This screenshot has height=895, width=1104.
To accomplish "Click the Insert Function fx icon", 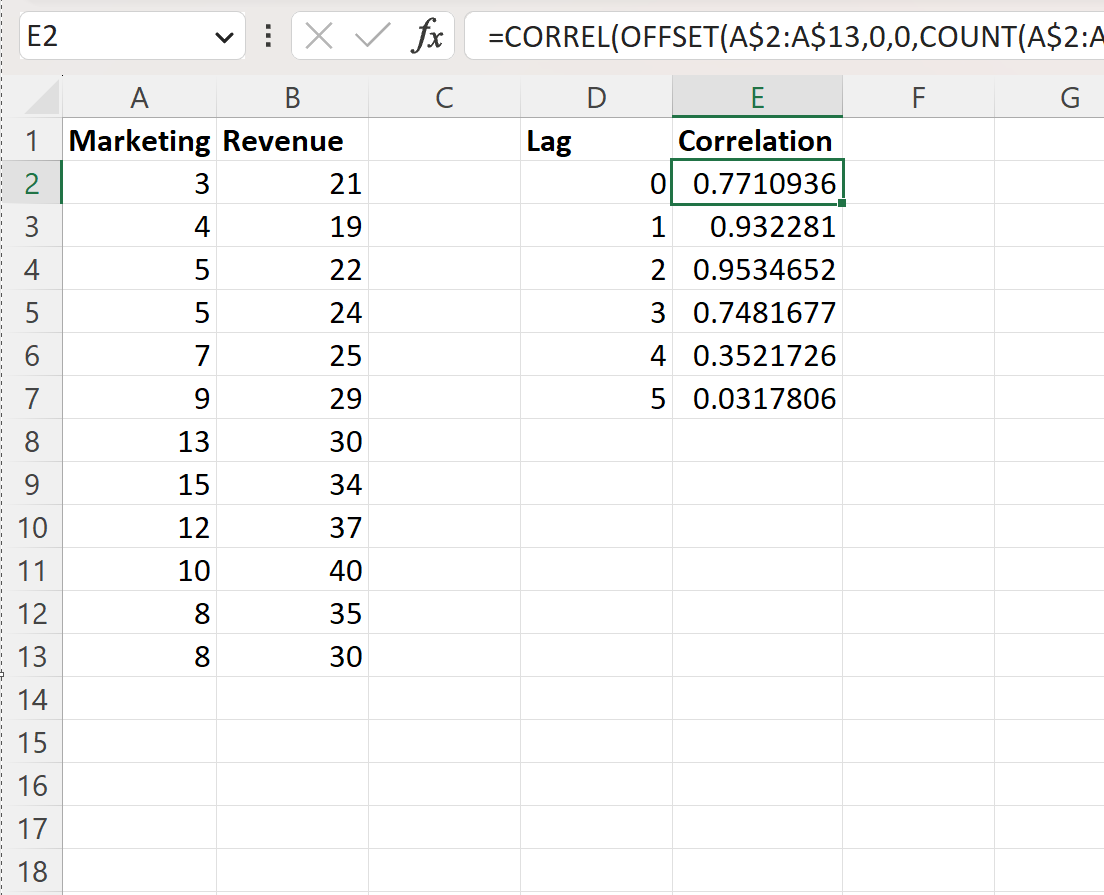I will point(428,35).
